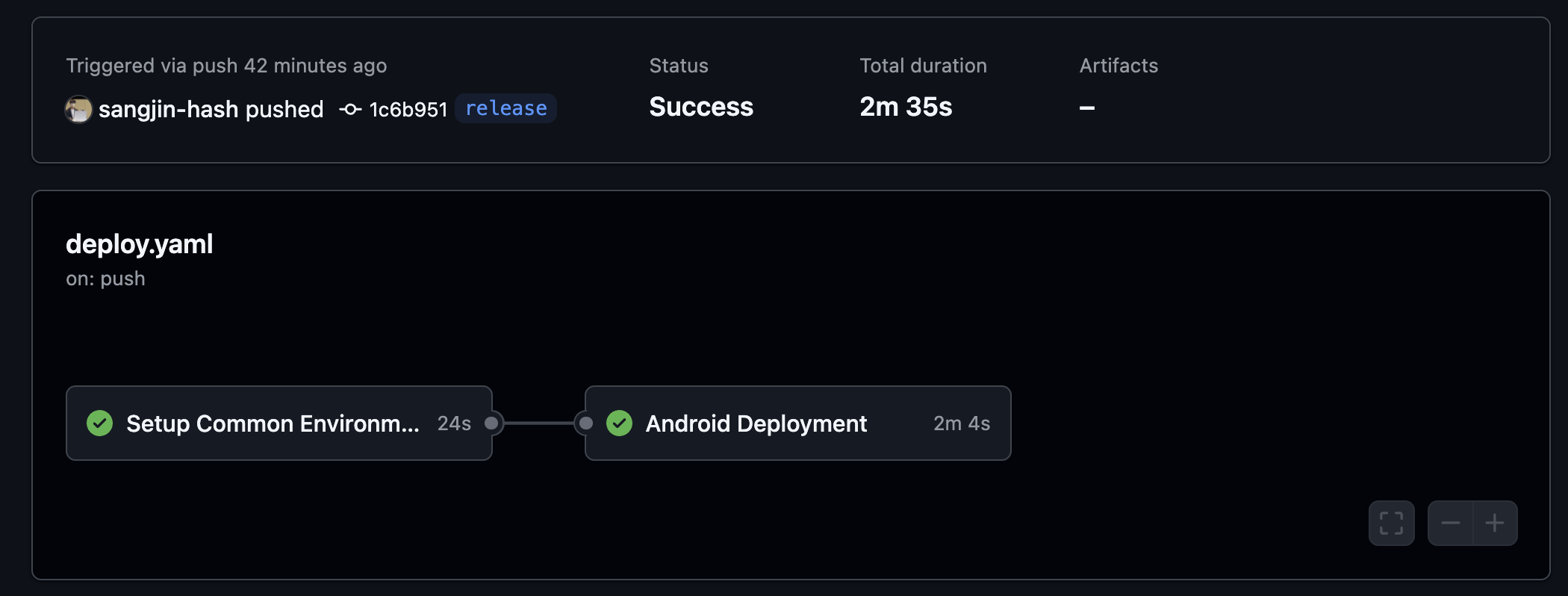Open commit 1c6b951 link
This screenshot has width=1568, height=596.
click(408, 109)
